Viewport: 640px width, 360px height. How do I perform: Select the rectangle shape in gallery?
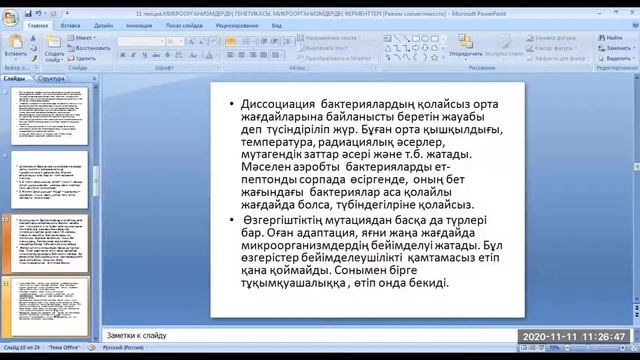(x=416, y=39)
